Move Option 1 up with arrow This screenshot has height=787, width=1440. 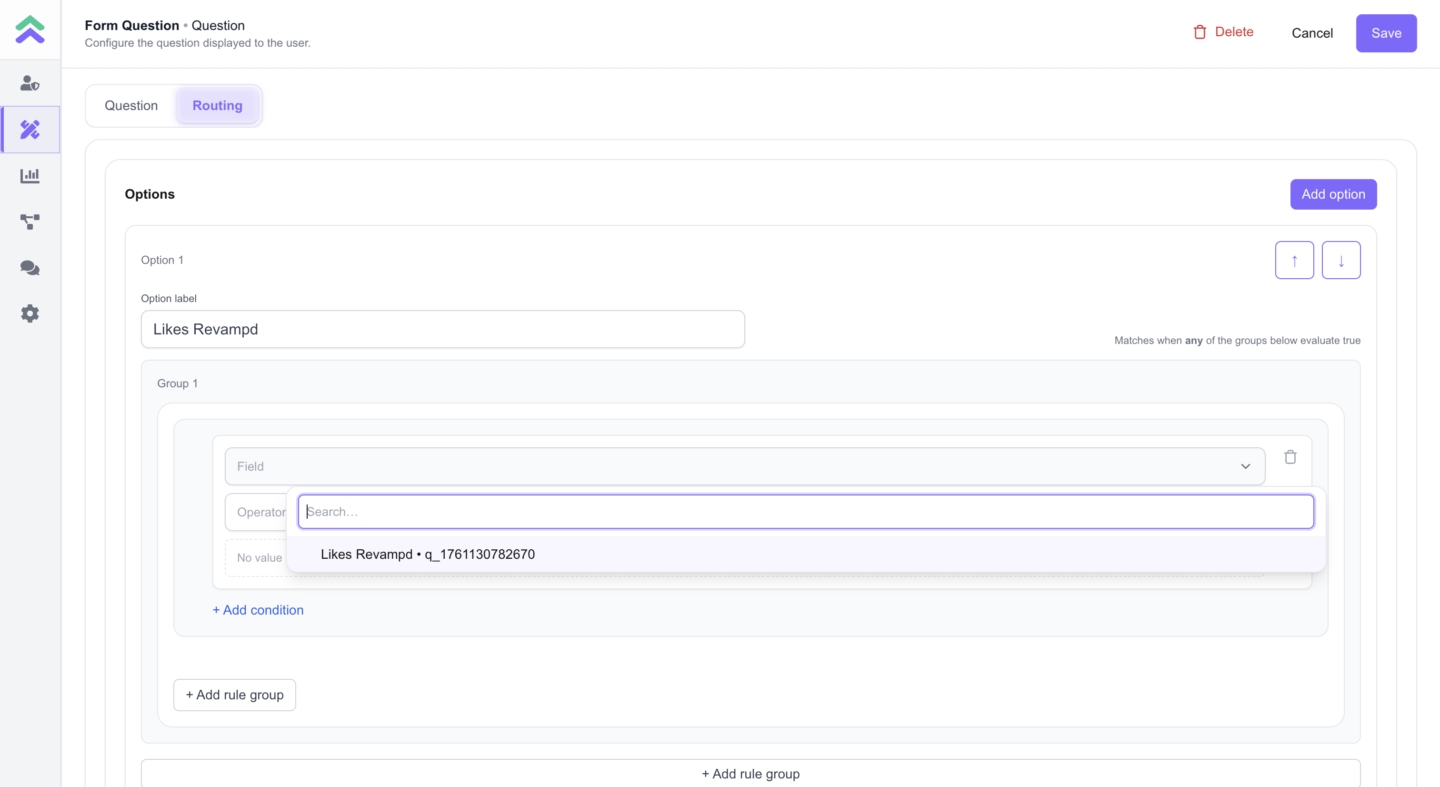pos(1294,260)
